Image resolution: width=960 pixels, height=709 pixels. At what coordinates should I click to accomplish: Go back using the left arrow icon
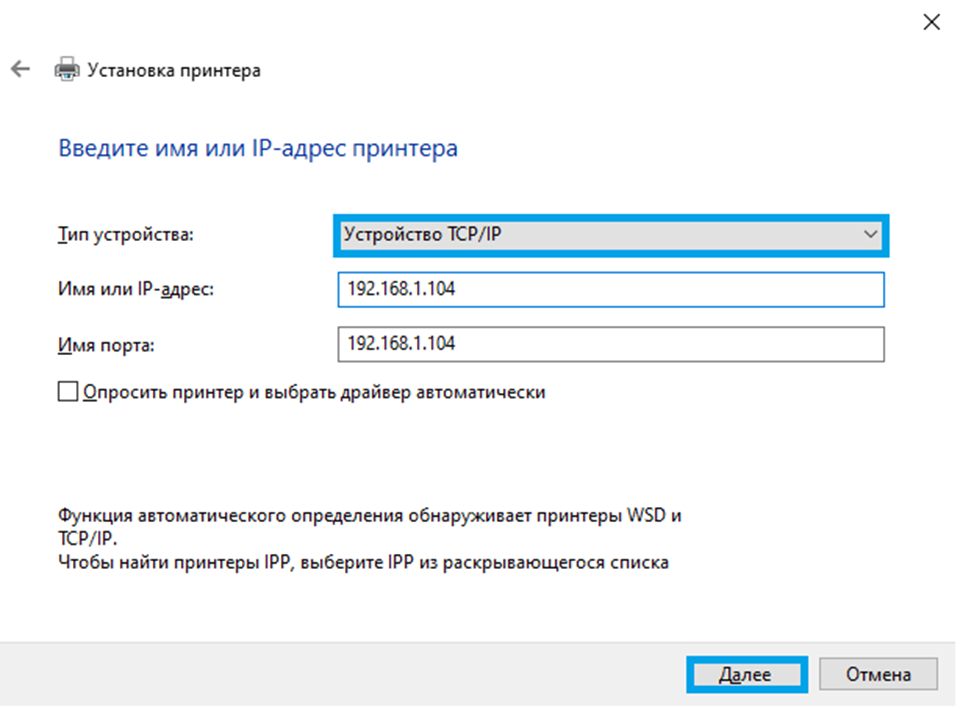click(20, 70)
